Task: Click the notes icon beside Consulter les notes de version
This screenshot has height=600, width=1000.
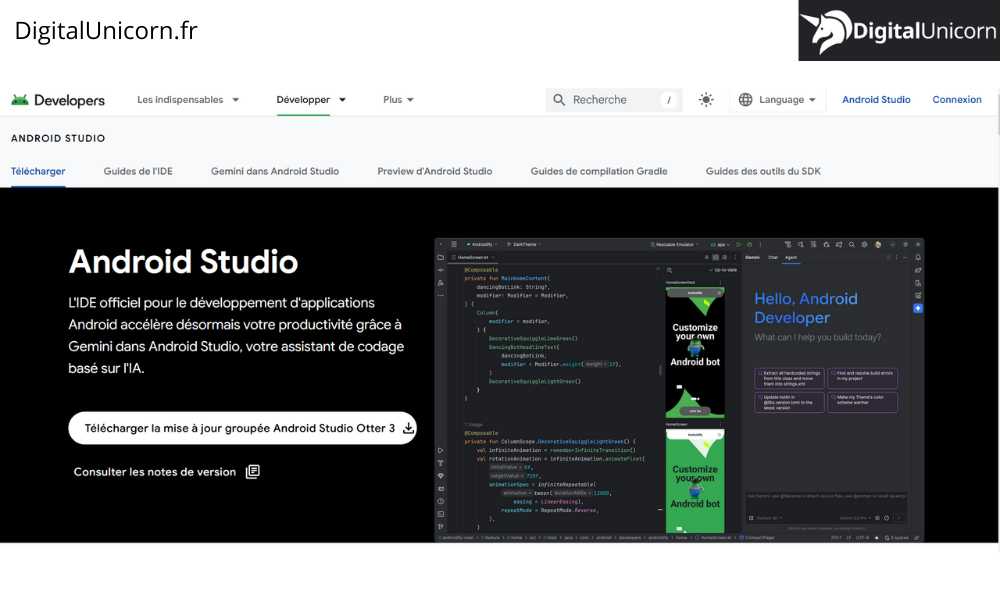Action: click(x=252, y=471)
